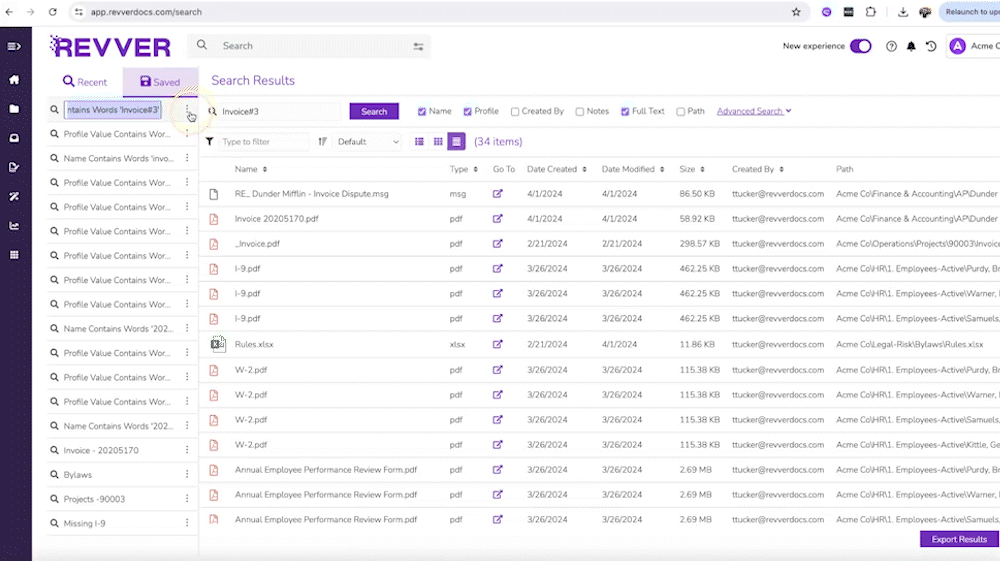Sort by Size column
Viewport: 1000px width, 561px height.
[x=692, y=169]
